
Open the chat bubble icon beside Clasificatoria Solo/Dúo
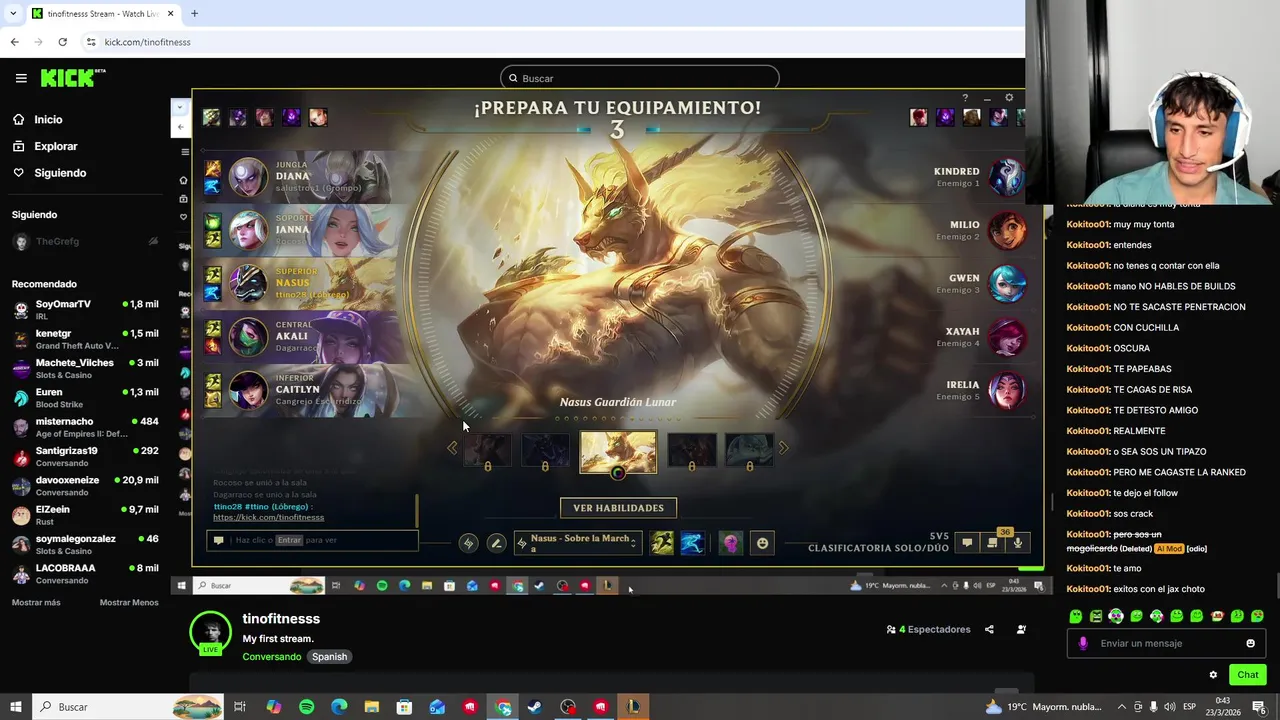pyautogui.click(x=967, y=543)
